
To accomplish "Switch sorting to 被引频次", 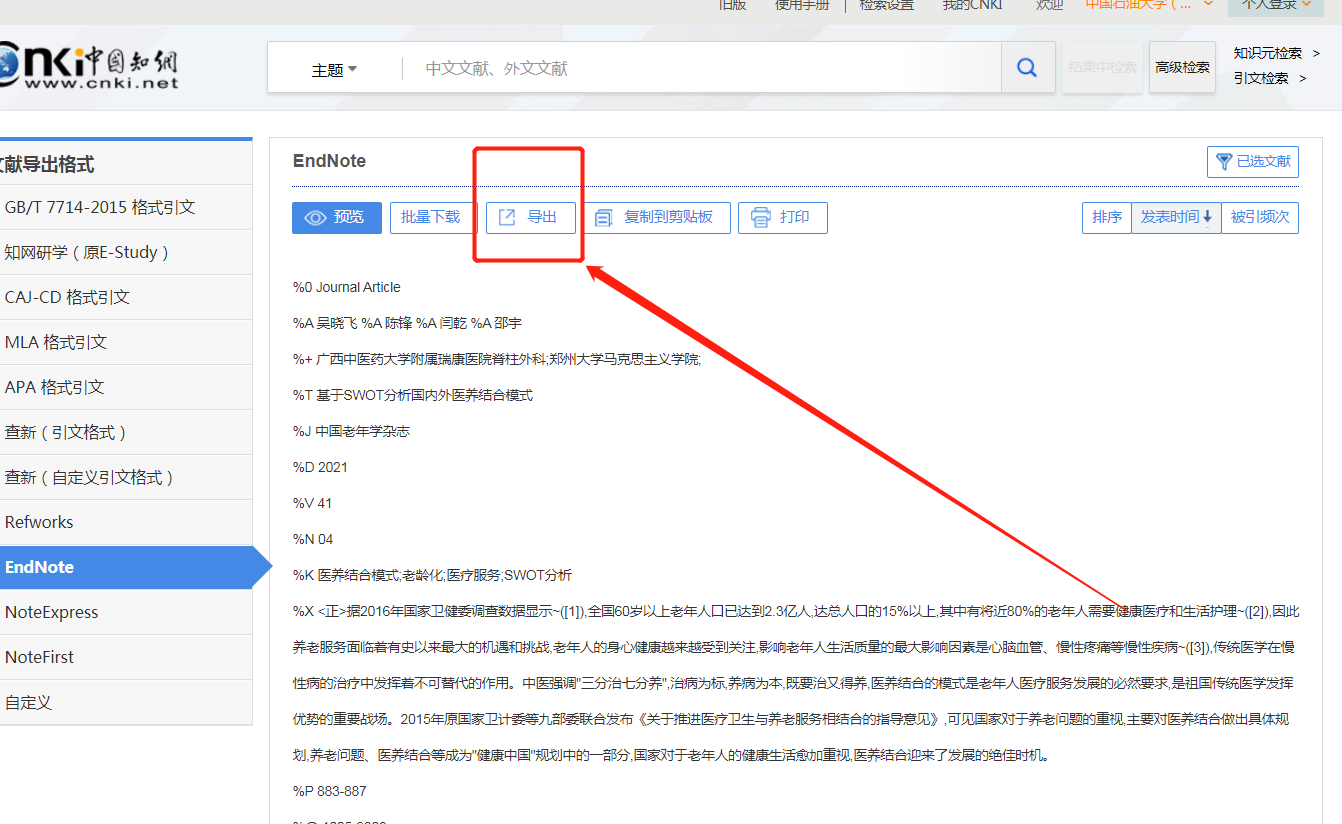I will click(x=1260, y=217).
